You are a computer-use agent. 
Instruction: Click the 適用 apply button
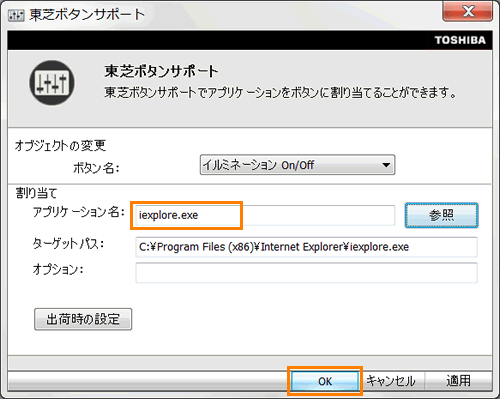pos(458,381)
